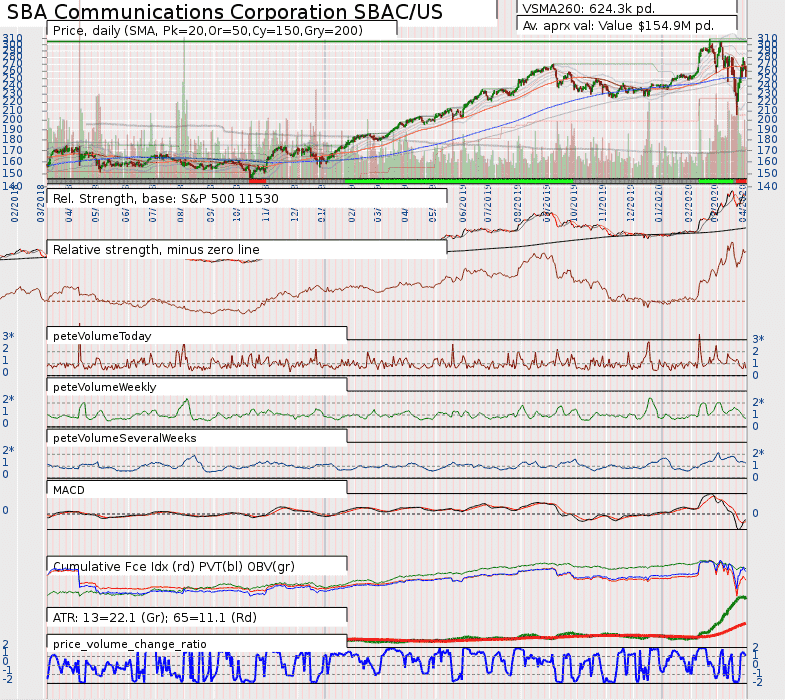Click the peteVolumeWeekly panel label
The width and height of the screenshot is (785, 700).
point(105,387)
